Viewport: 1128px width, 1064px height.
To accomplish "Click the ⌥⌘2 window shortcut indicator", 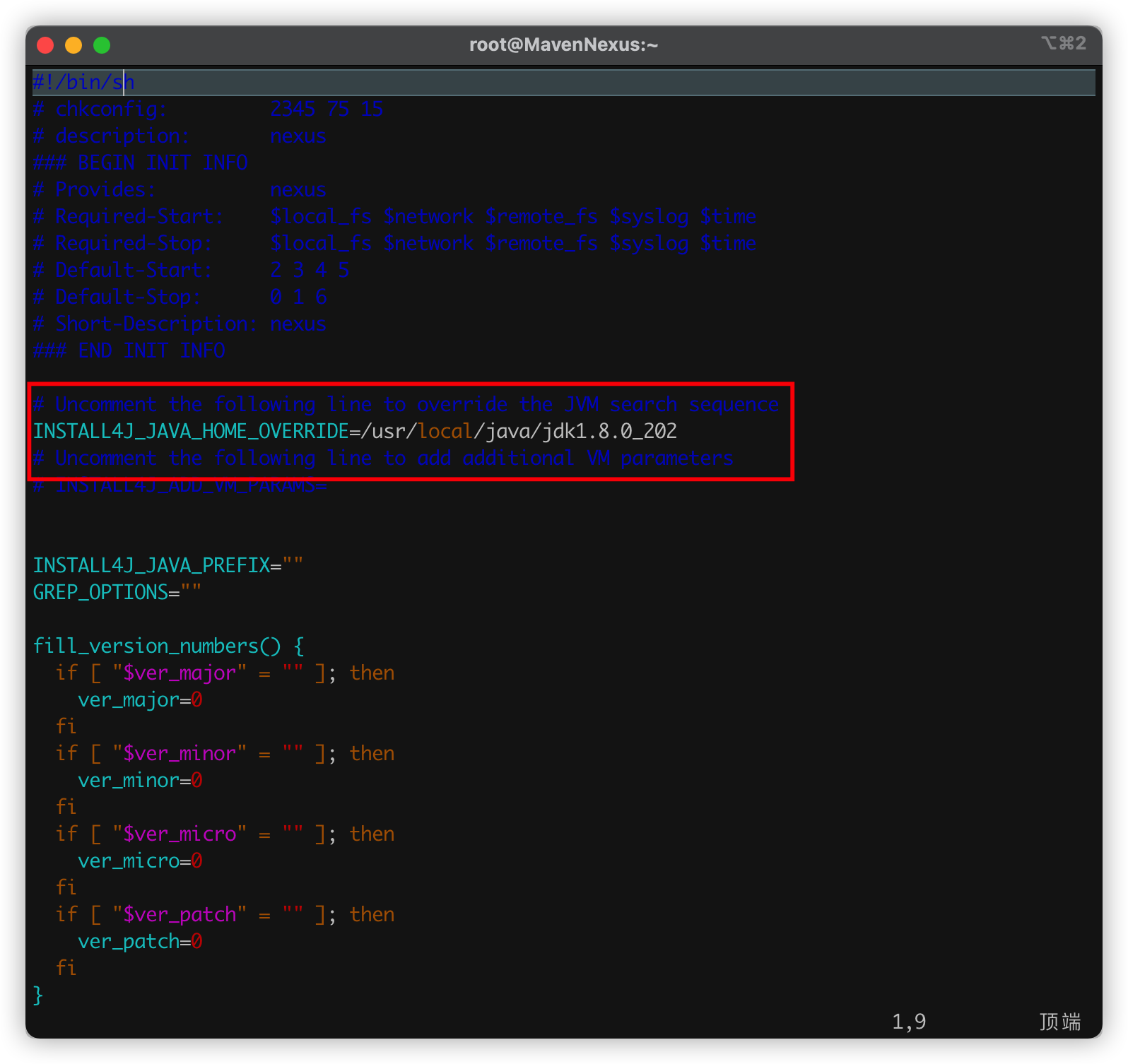I will 1062,44.
